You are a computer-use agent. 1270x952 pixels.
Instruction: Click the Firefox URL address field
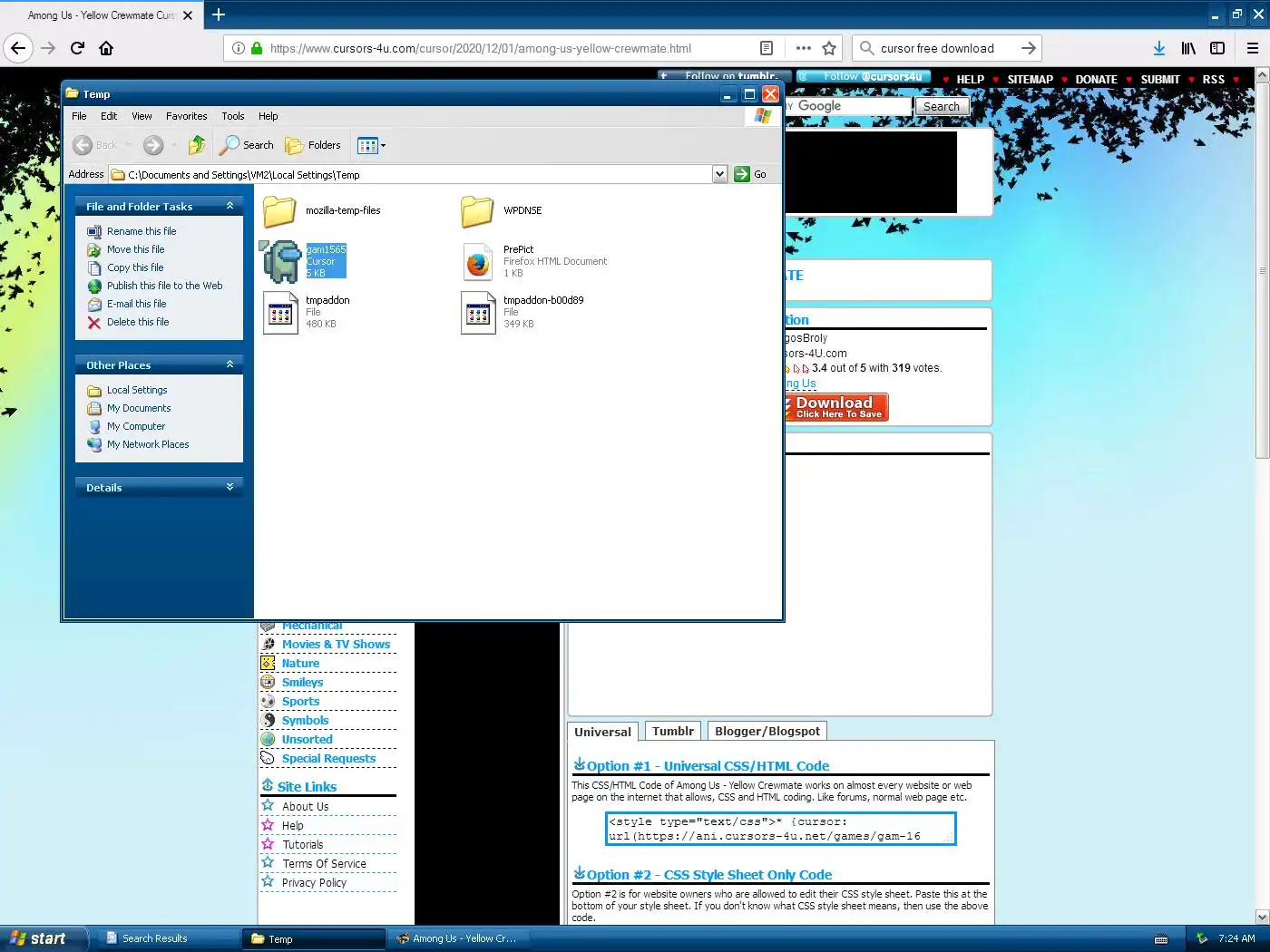513,48
